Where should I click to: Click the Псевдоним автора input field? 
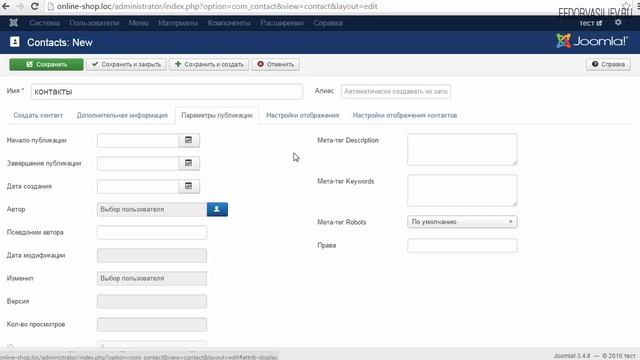click(152, 232)
